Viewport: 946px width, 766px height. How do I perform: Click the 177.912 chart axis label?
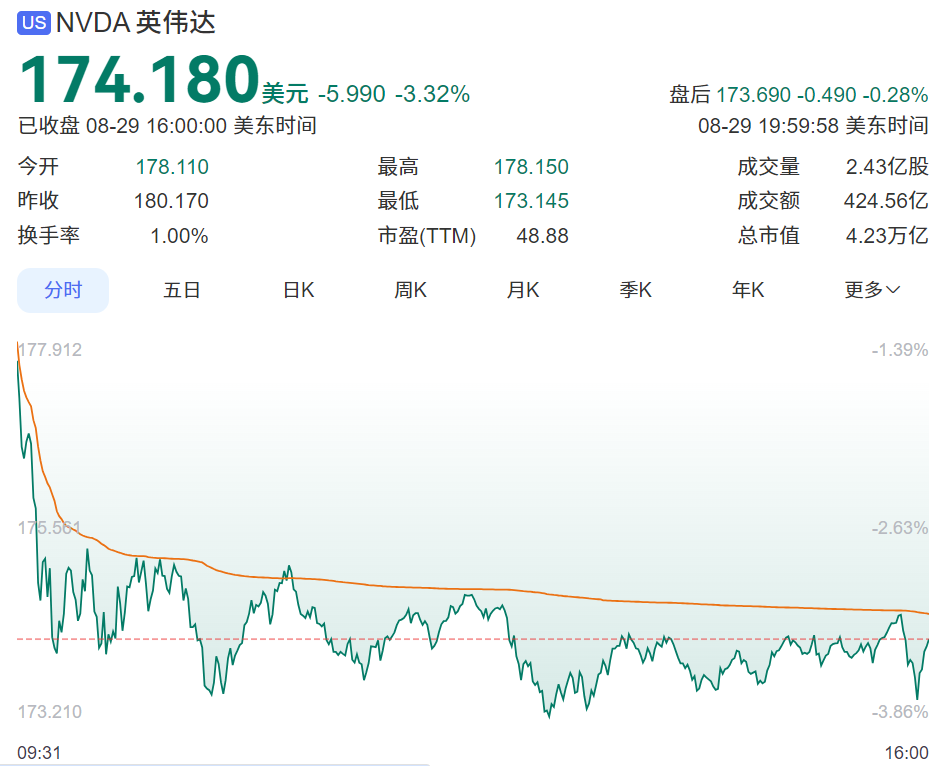click(x=50, y=350)
